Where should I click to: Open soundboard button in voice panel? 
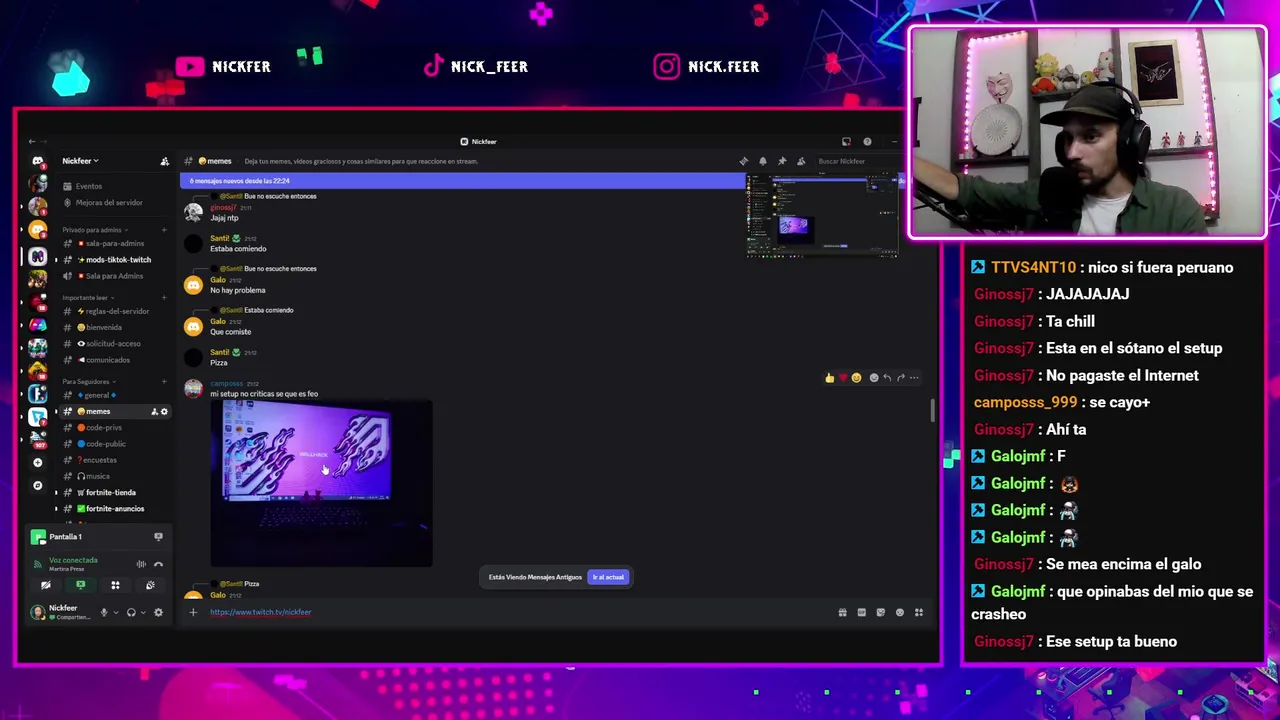[150, 585]
